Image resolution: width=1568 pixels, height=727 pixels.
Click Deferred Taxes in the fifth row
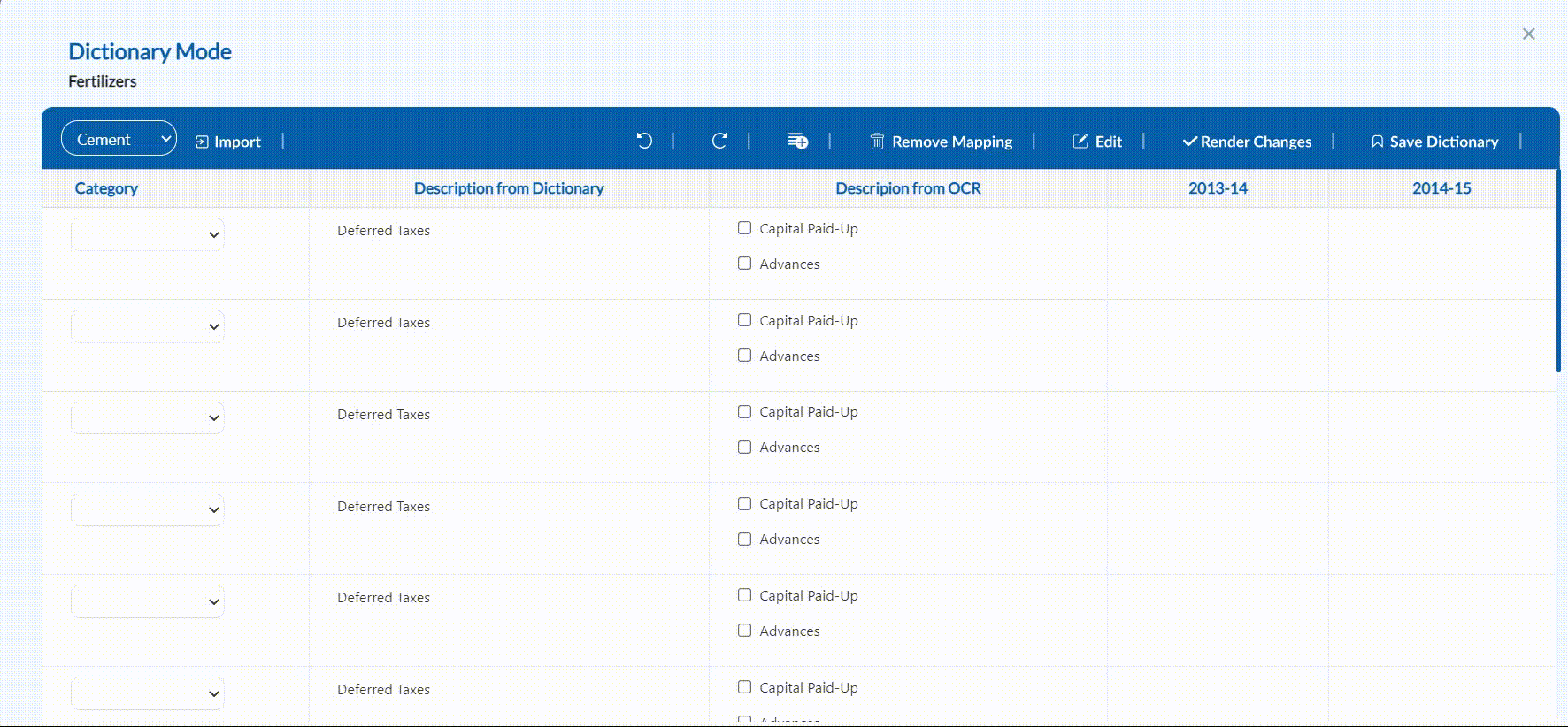[x=383, y=598]
